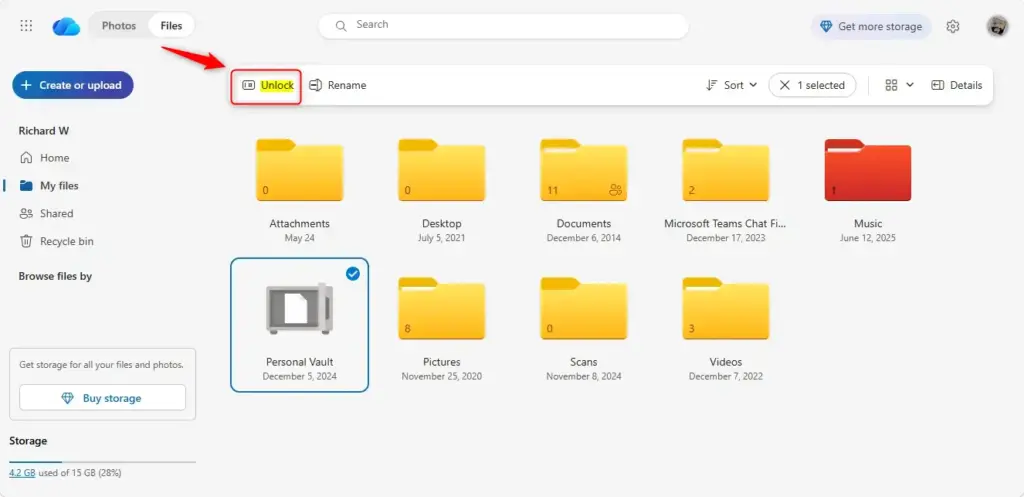Switch to the Photos tab
Viewport: 1024px width, 497px height.
[x=119, y=25]
